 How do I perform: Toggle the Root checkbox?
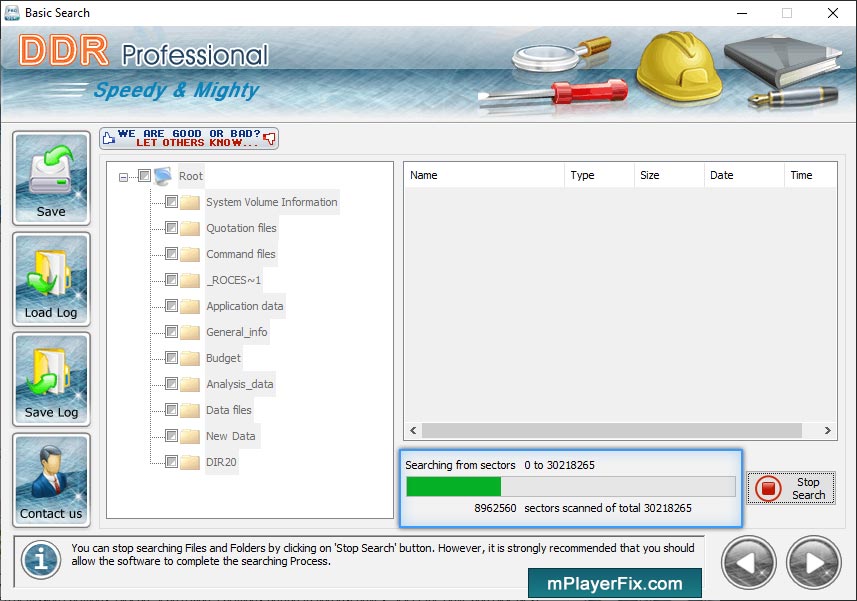pyautogui.click(x=144, y=175)
